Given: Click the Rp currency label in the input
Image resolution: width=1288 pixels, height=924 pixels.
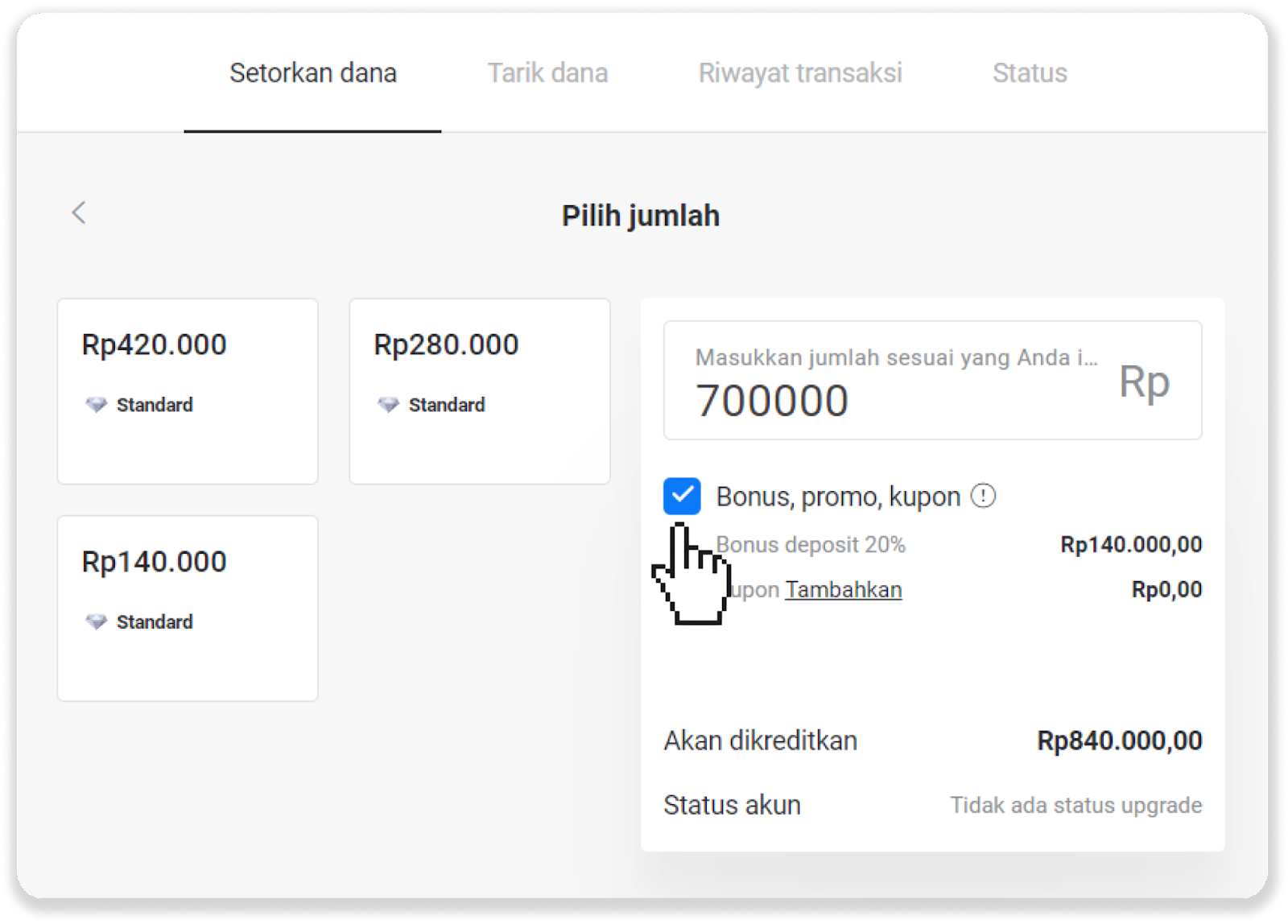Looking at the screenshot, I should pyautogui.click(x=1144, y=382).
